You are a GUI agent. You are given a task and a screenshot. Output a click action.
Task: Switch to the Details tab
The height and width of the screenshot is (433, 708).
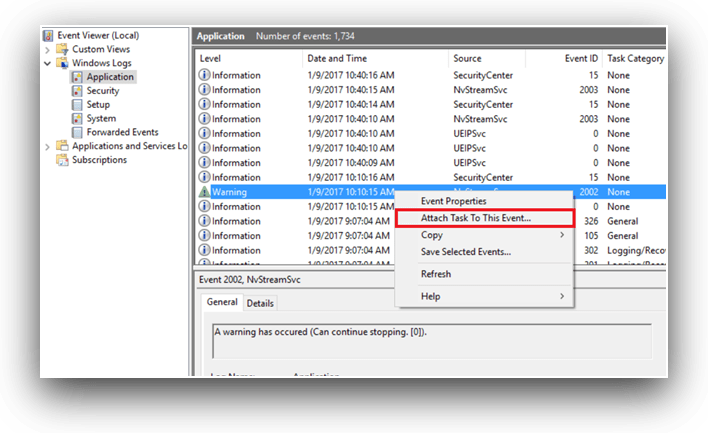(260, 303)
